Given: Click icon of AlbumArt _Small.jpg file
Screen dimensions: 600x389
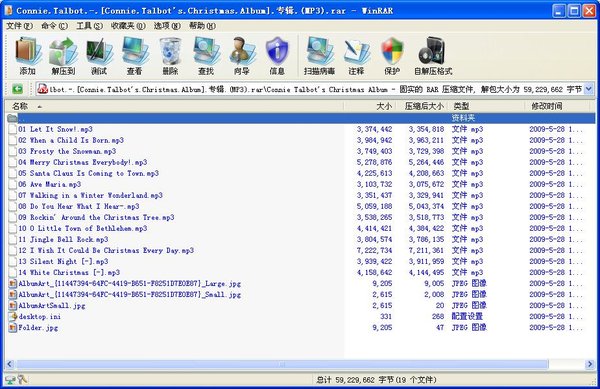Looking at the screenshot, I should click(x=13, y=295).
